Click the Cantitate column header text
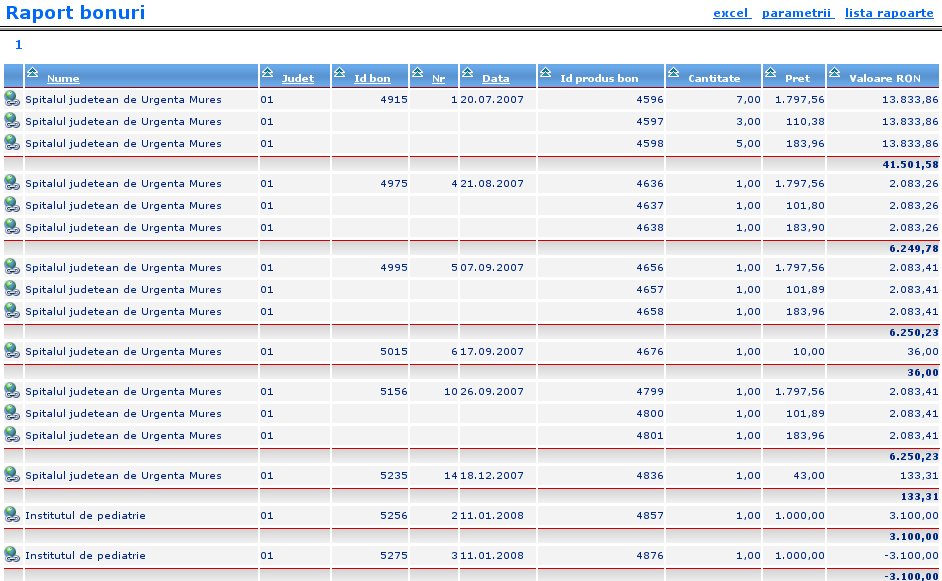Viewport: 942px width, 581px height. coord(714,79)
